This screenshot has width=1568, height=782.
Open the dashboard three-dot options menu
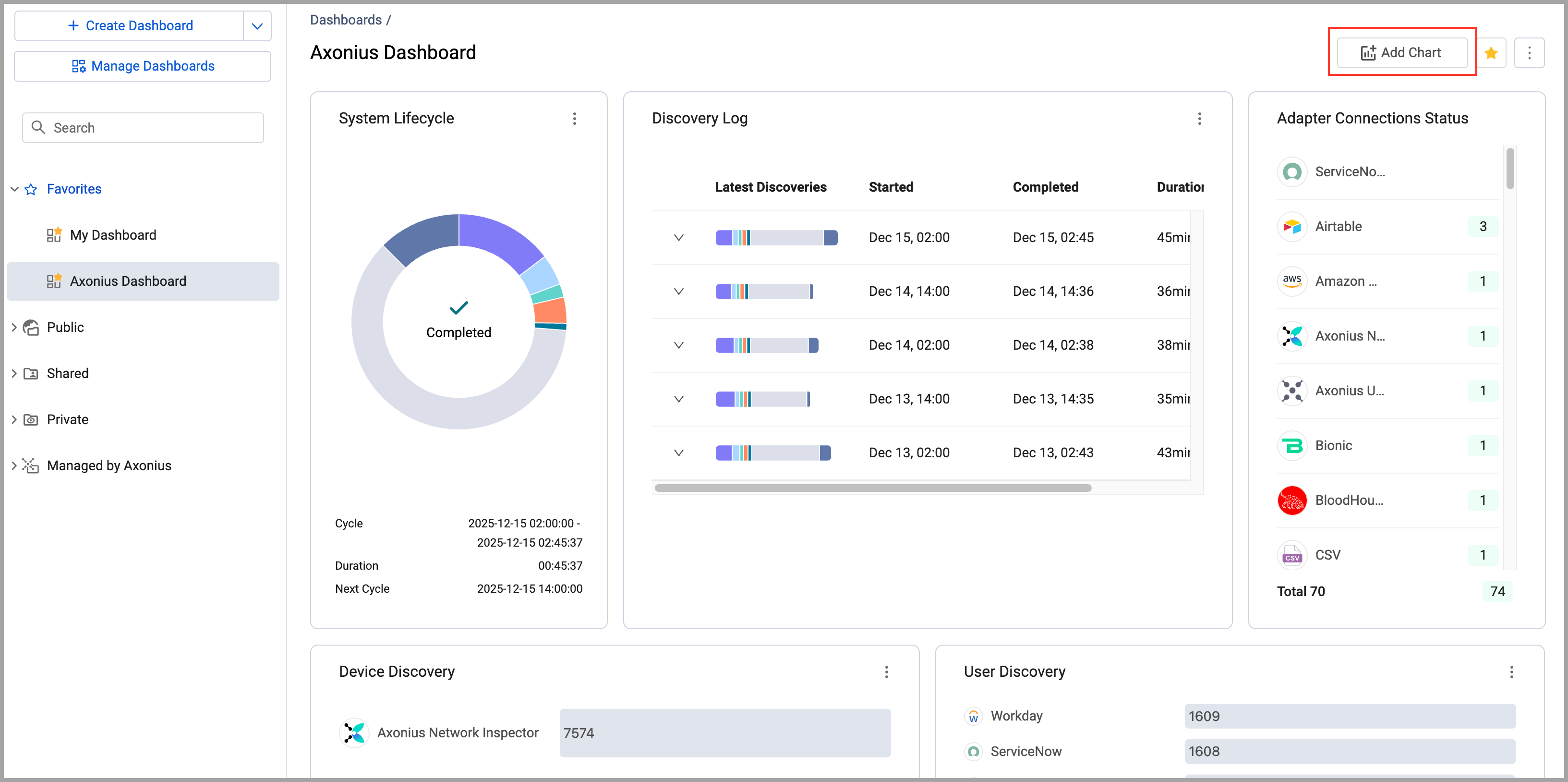1529,53
